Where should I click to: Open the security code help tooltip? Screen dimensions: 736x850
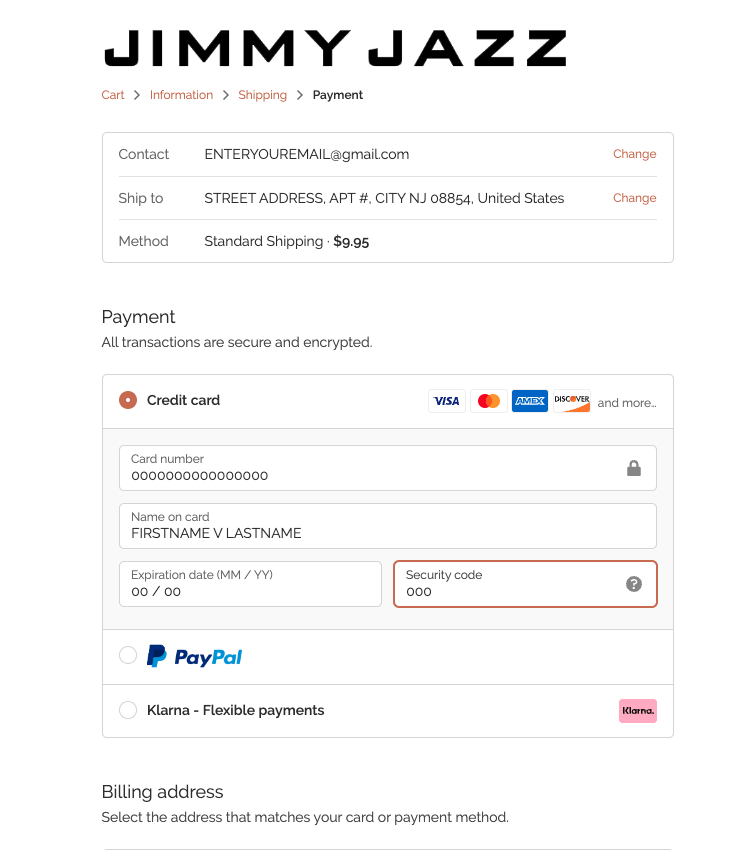634,584
